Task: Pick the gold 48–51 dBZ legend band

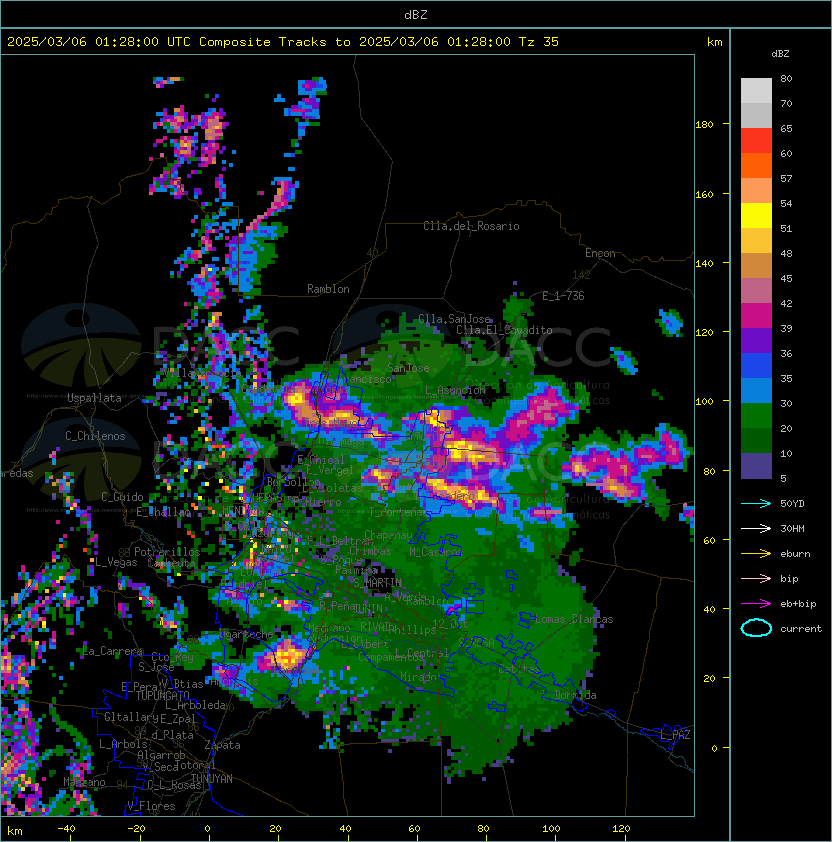Action: (756, 241)
